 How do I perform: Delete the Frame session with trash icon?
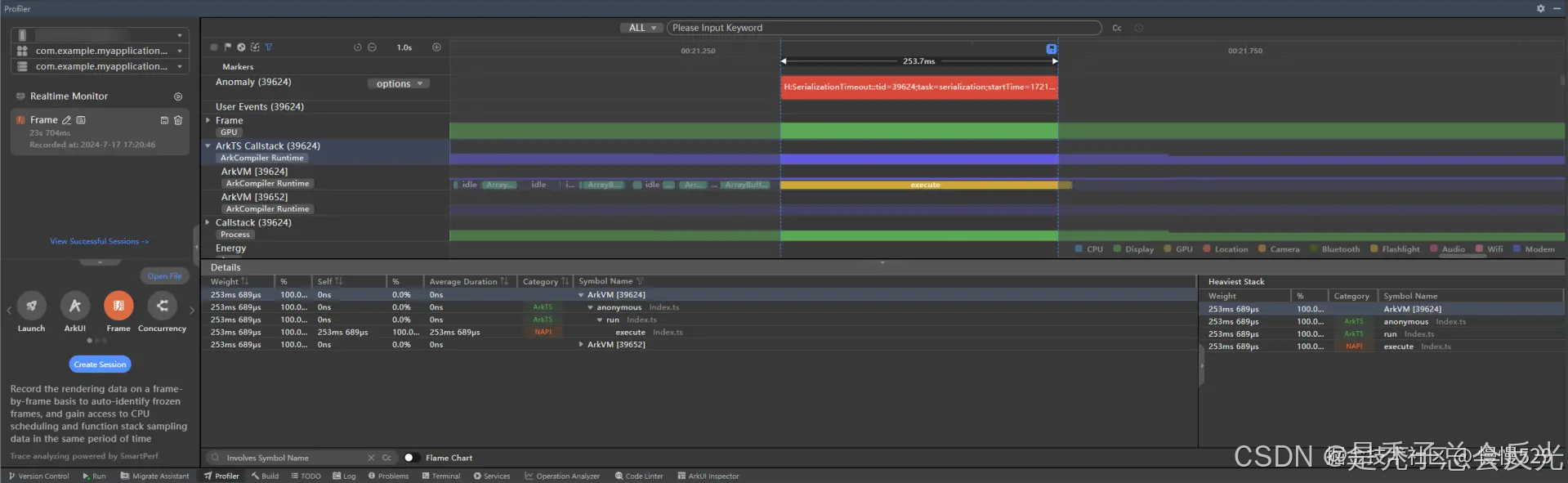pyautogui.click(x=178, y=120)
